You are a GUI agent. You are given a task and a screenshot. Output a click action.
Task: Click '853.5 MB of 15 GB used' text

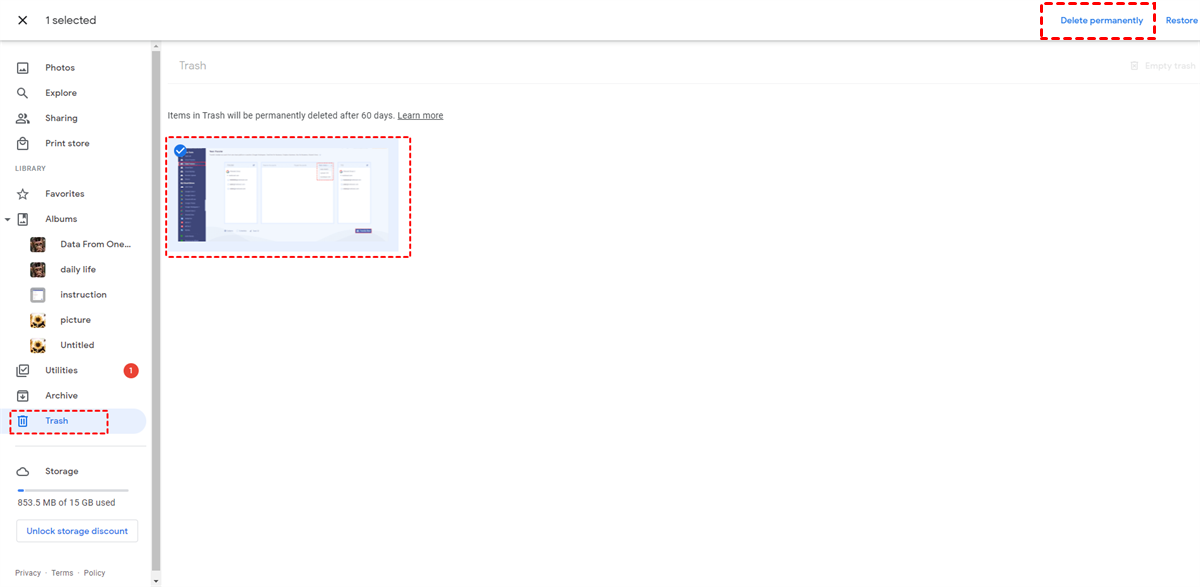(66, 503)
